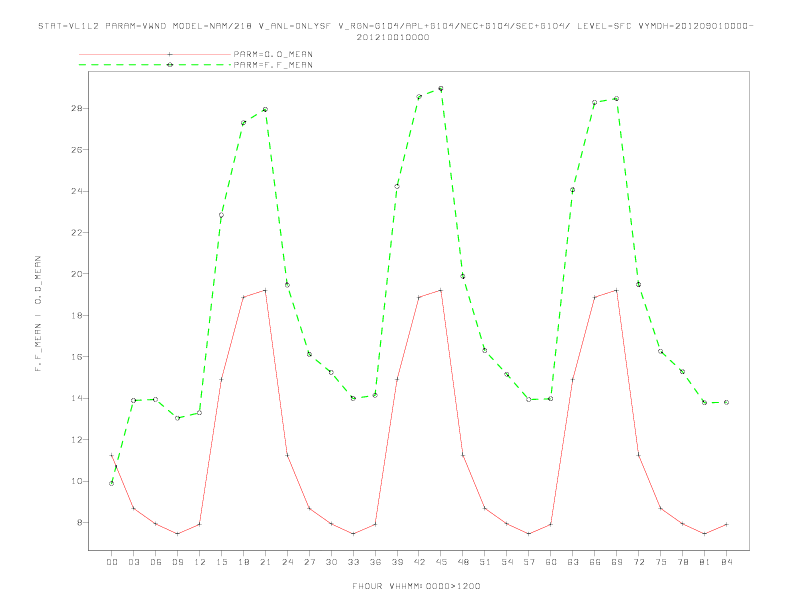Click the green F.F_MEAN marker at forecast hour 45
792x612 pixels.
pos(441,88)
